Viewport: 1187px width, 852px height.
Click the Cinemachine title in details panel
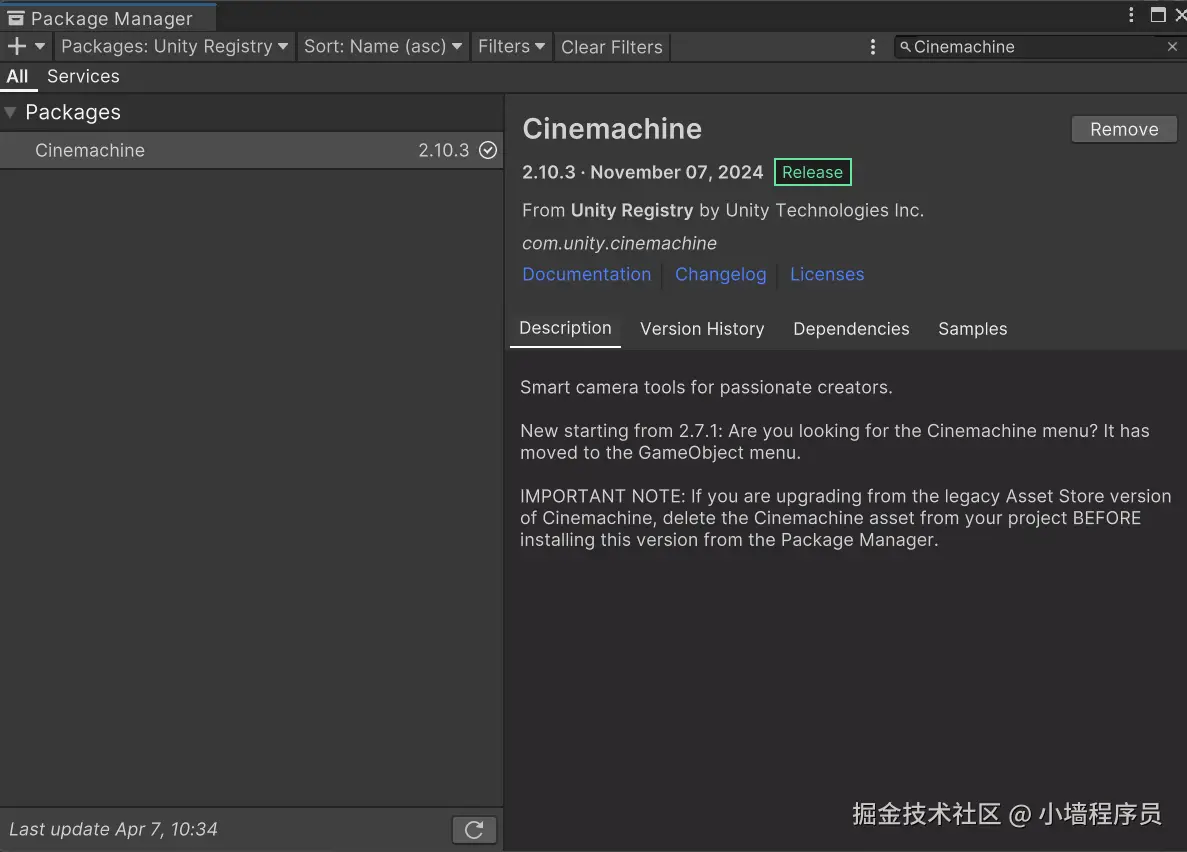point(612,129)
